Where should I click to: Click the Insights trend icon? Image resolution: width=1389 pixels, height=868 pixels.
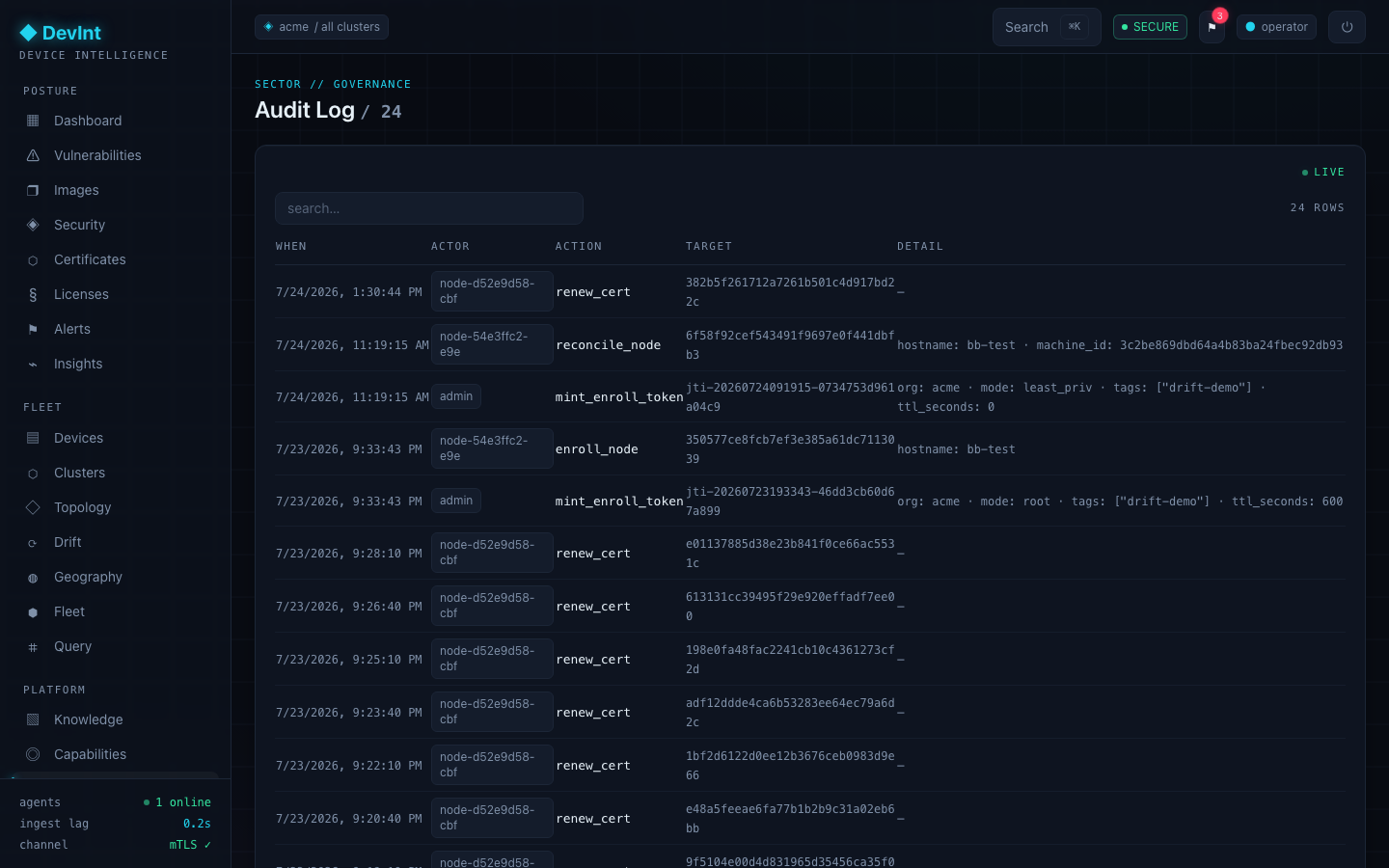[33, 364]
